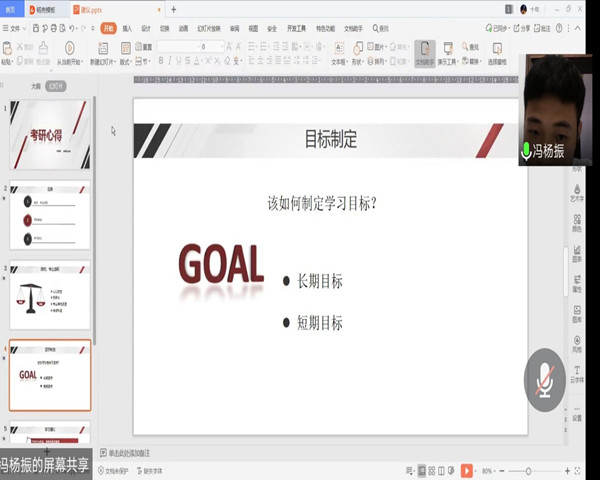This screenshot has width=600, height=480.
Task: Select the Slides pill in thumbnail panel
Action: pos(56,86)
